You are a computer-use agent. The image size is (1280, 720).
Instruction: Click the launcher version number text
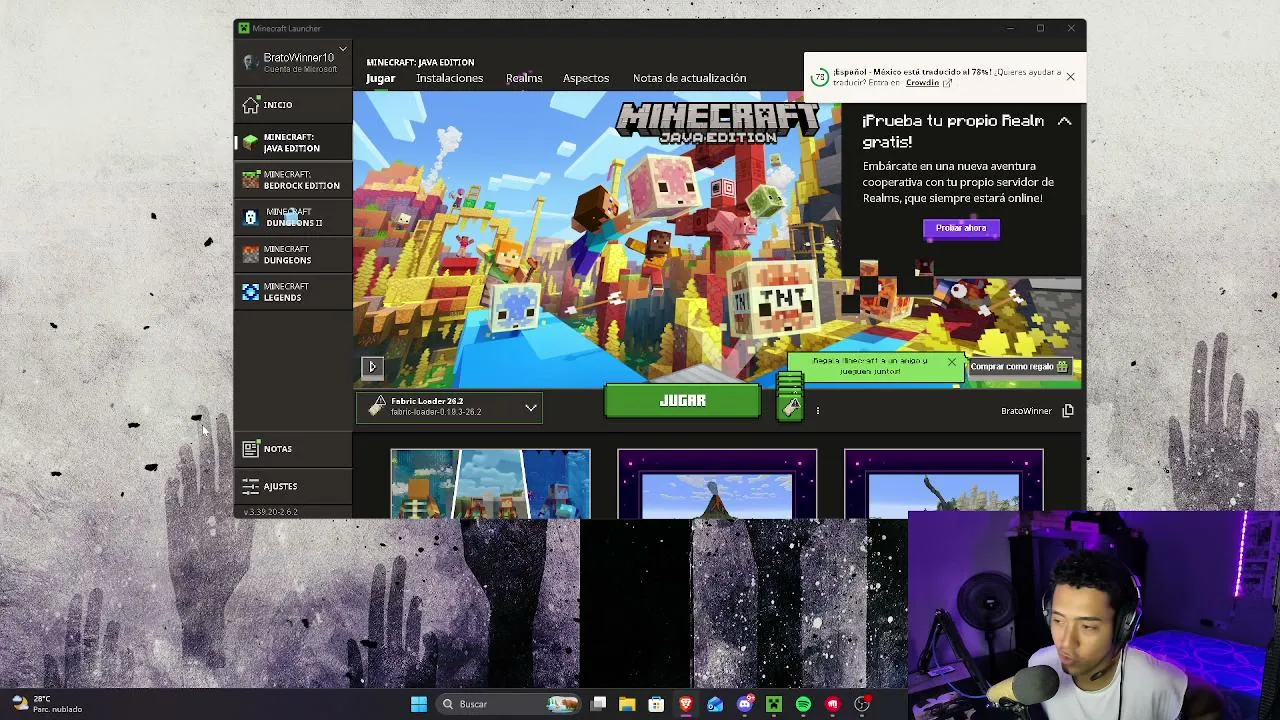tap(270, 512)
